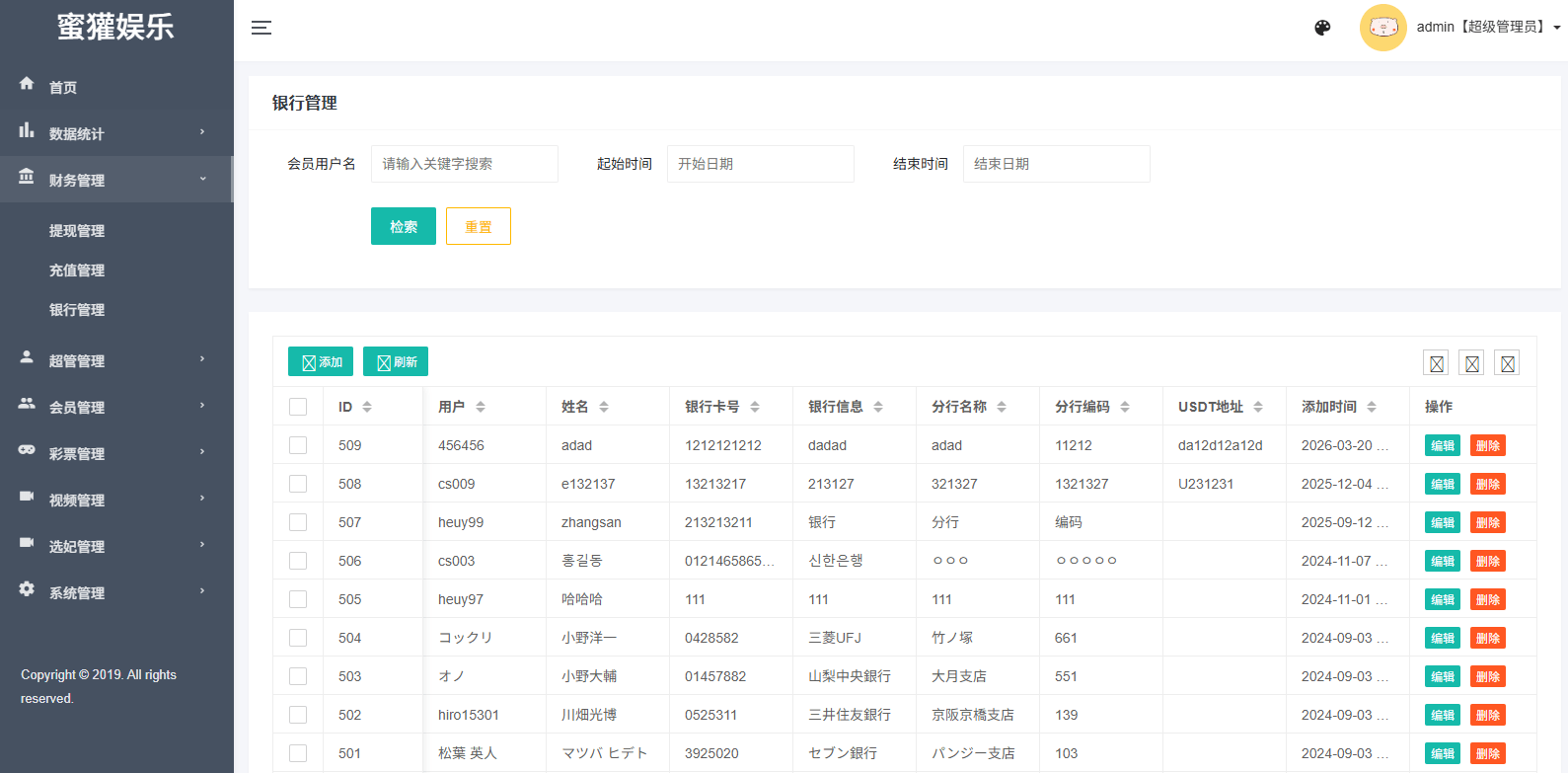Click the green 检索 search button
This screenshot has width=1568, height=773.
(403, 226)
